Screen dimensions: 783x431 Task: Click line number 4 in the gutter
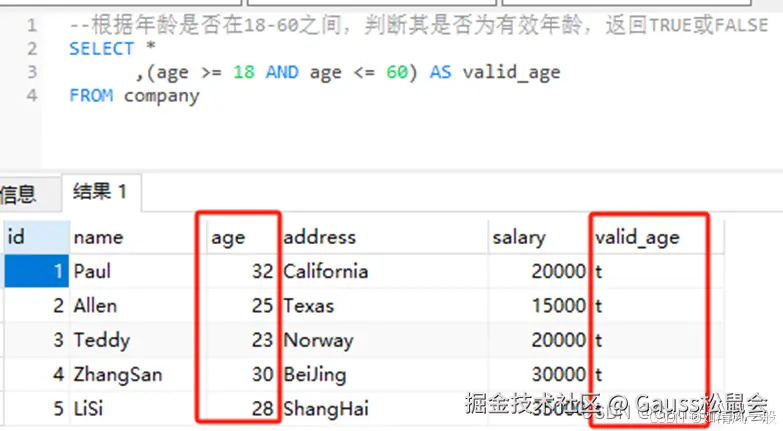pos(32,95)
